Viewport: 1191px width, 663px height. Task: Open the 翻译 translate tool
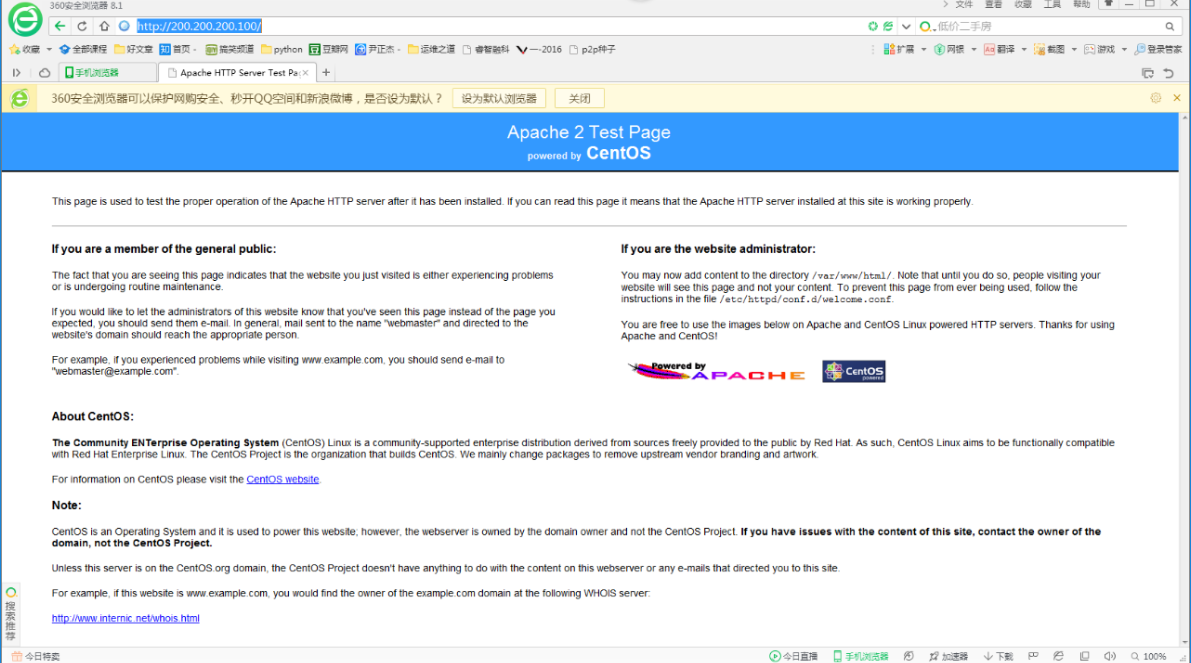(999, 49)
